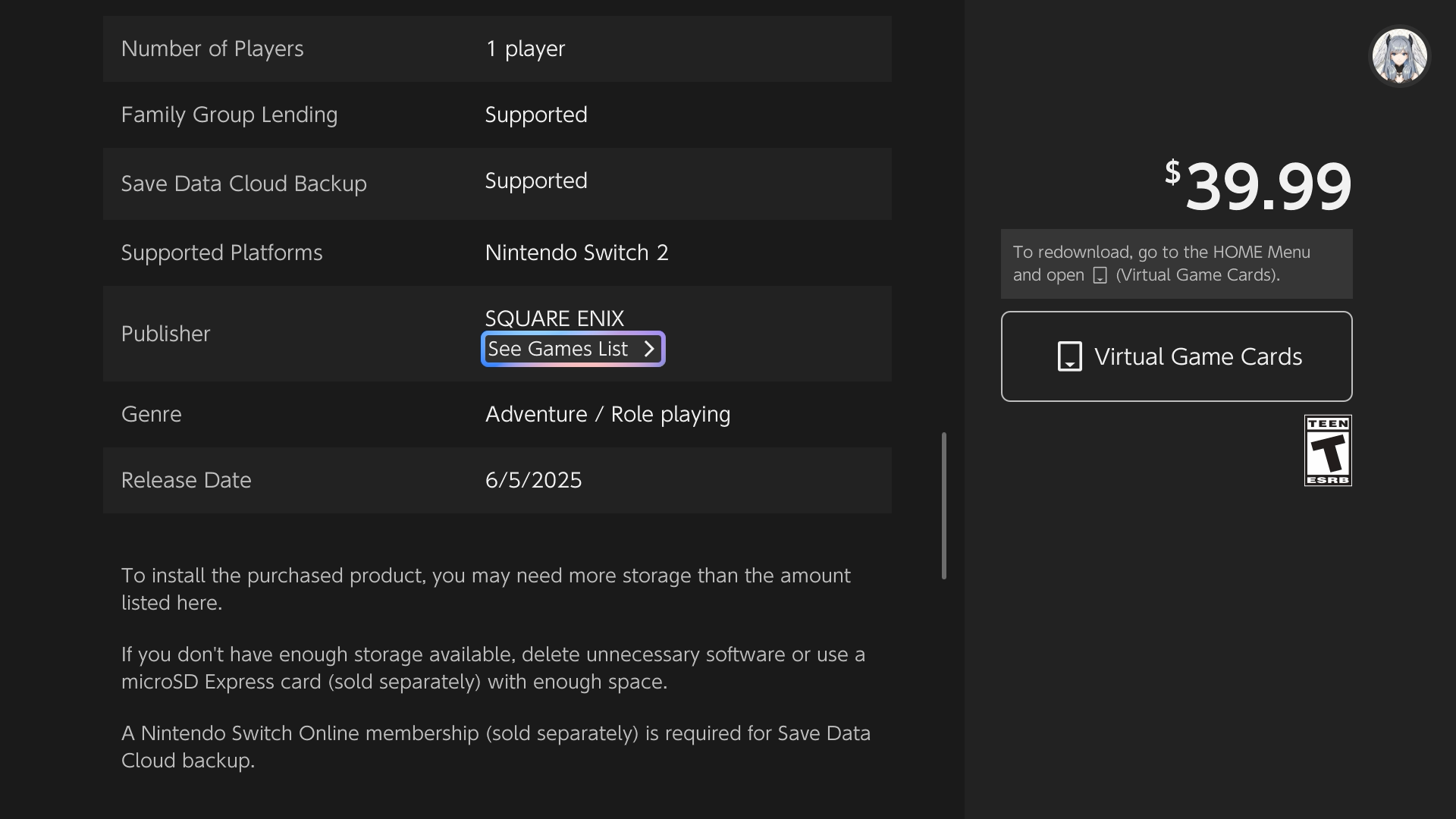Screen dimensions: 1456x819
Task: Click the Adventure / Role playing genre text
Action: [x=607, y=414]
